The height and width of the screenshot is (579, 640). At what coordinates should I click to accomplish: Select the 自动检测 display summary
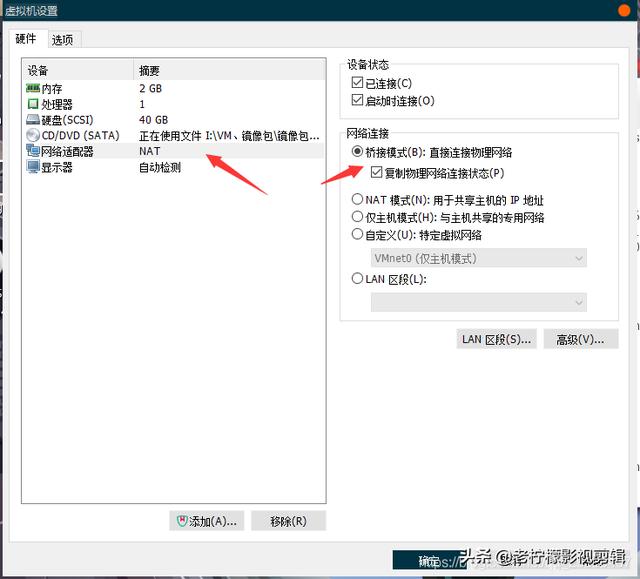[160, 167]
